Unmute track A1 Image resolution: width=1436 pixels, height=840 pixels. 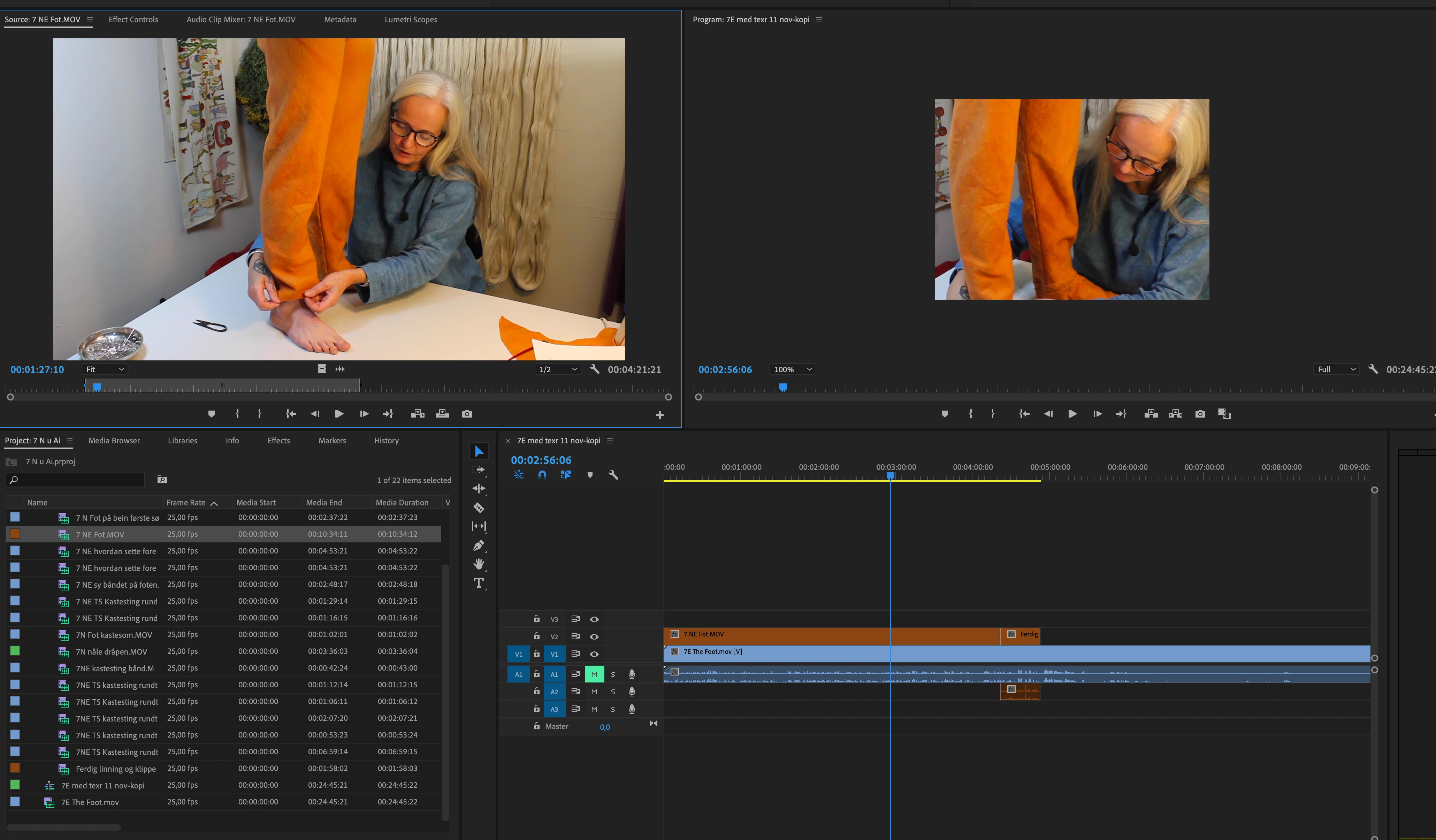click(594, 674)
